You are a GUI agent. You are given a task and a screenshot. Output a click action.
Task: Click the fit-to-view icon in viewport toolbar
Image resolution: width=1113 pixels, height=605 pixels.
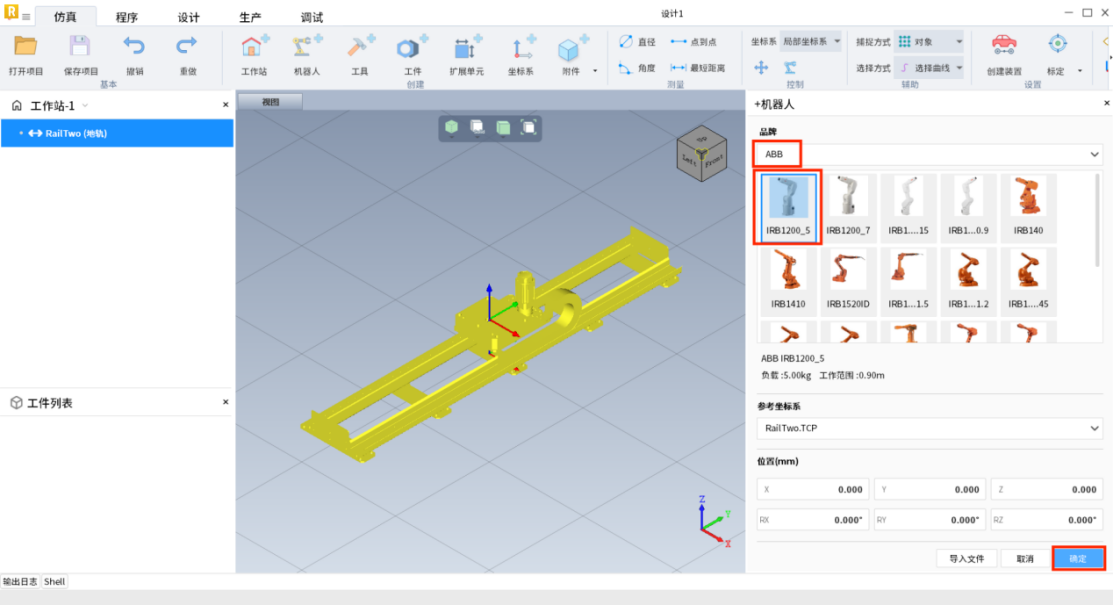(x=529, y=127)
